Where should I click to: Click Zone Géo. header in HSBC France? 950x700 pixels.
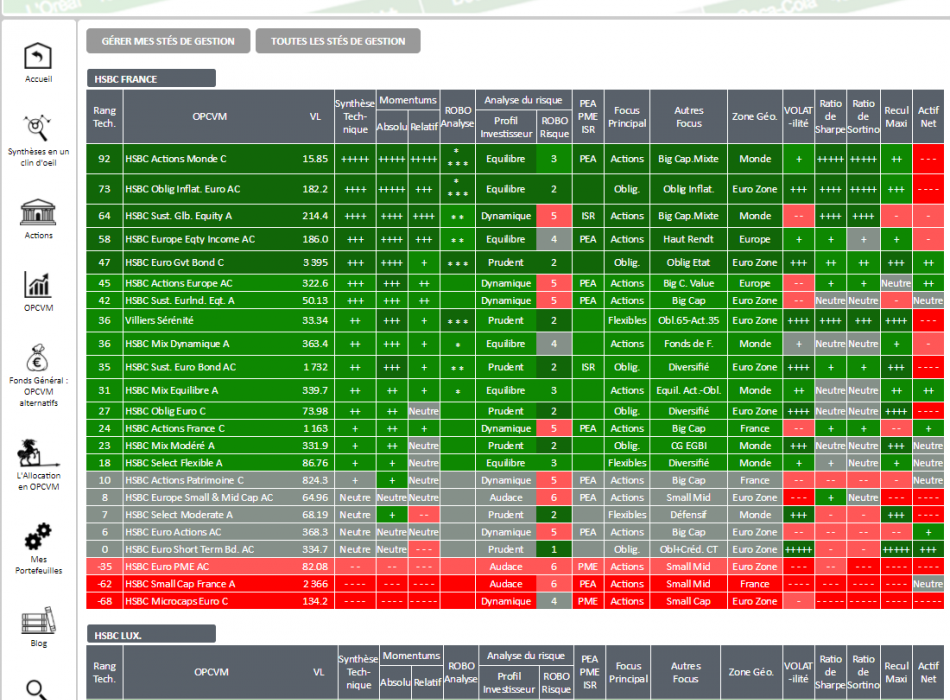pyautogui.click(x=754, y=117)
